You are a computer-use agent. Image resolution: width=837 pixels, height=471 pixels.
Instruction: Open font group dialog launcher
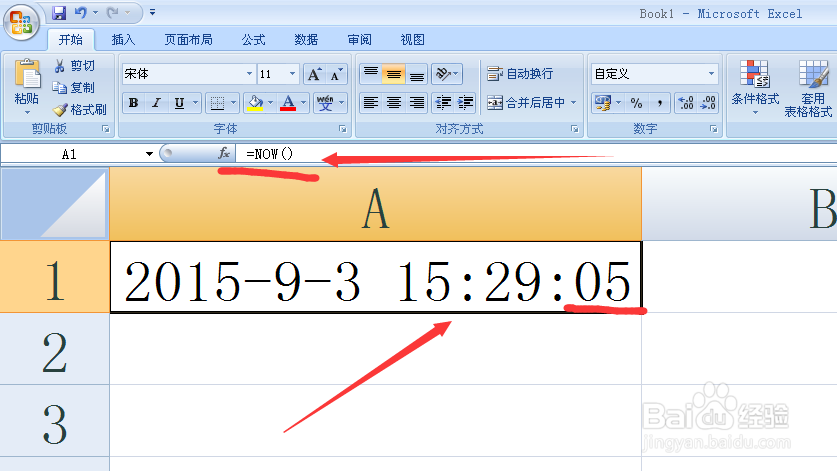(x=343, y=129)
